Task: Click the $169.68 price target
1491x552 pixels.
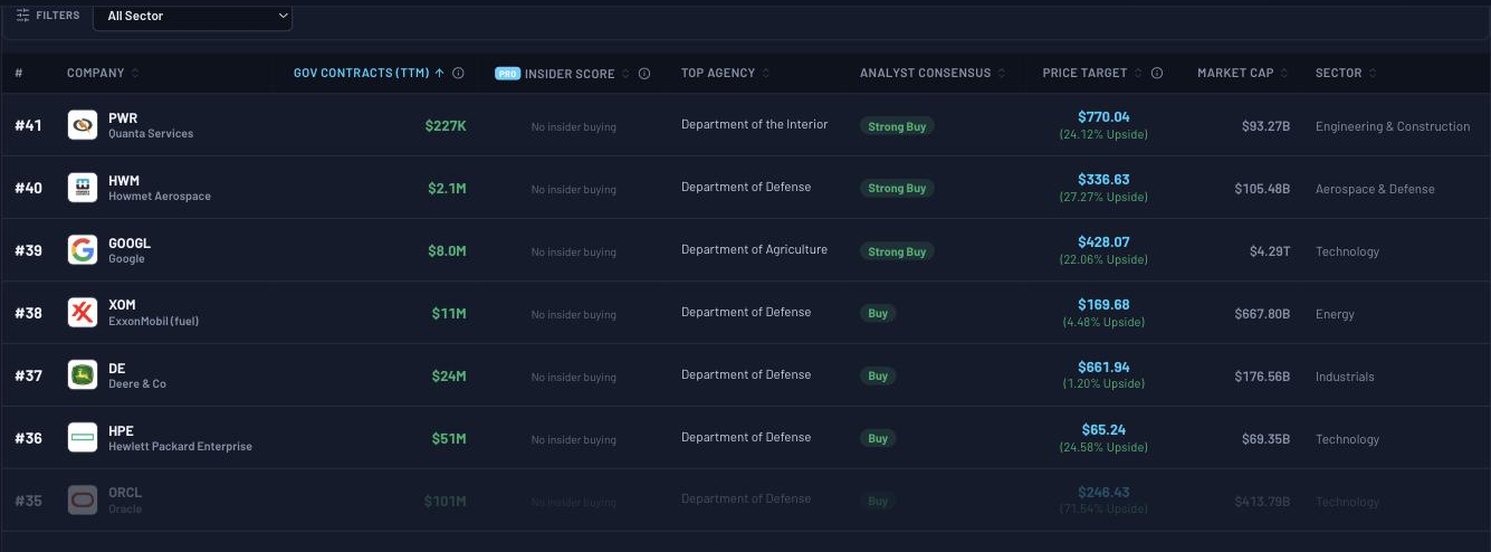Action: click(1104, 305)
